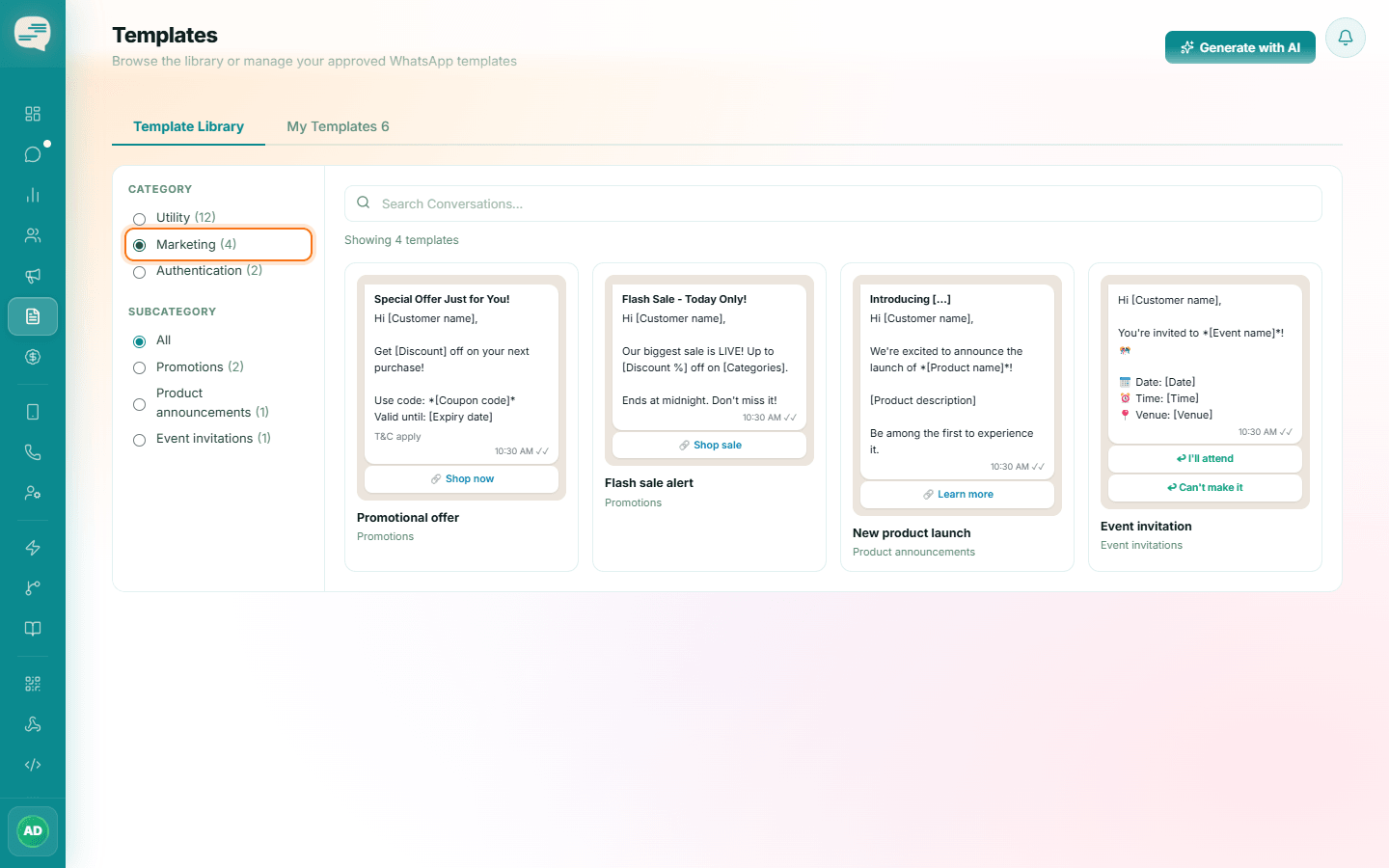Open the webhooks icon in sidebar

point(33,724)
